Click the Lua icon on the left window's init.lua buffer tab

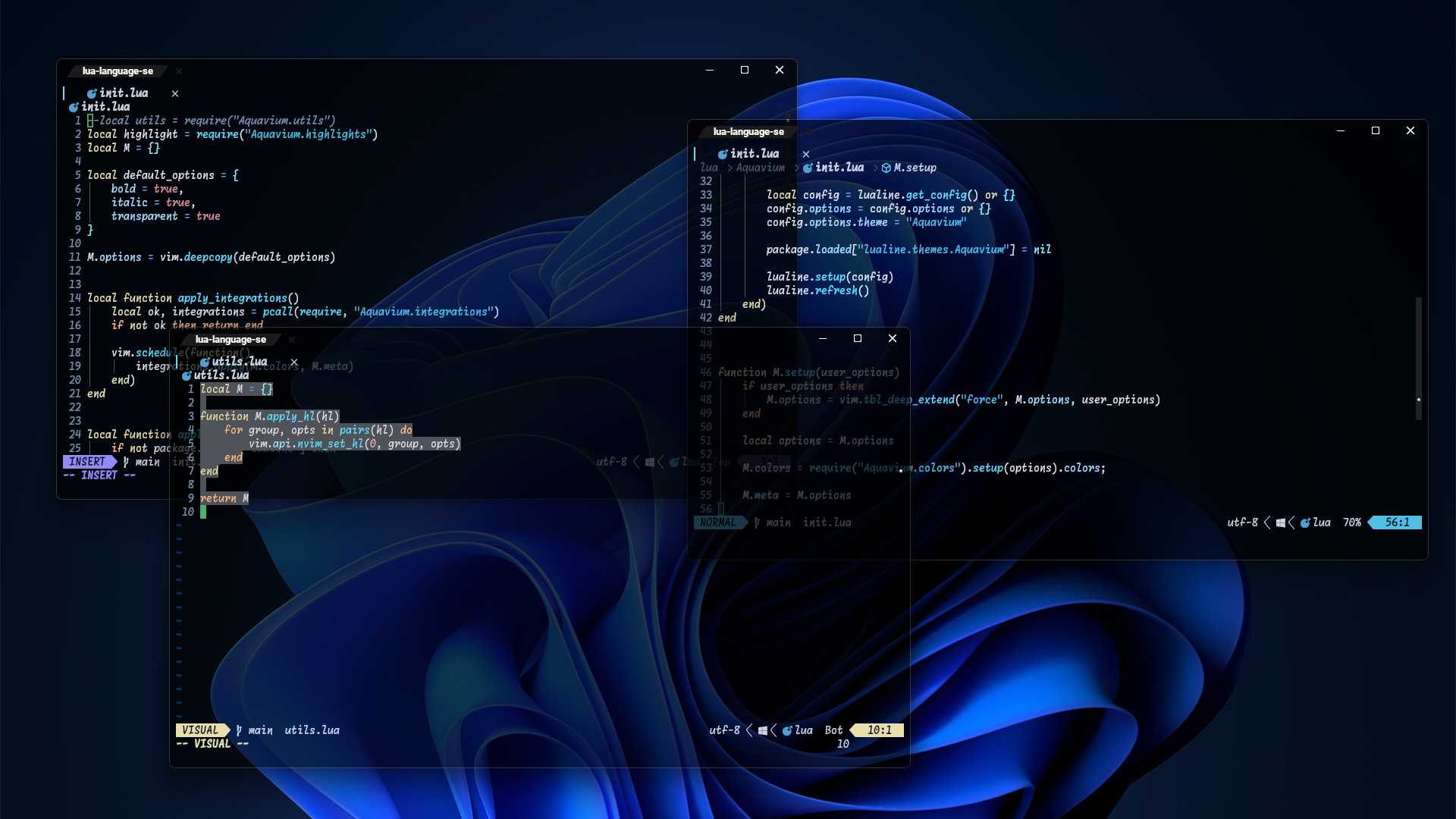pos(92,93)
